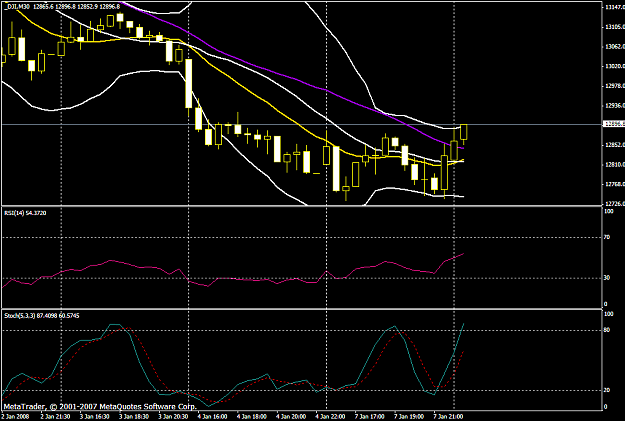Click the 13147.0 price axis label
This screenshot has width=625, height=421.
[615, 7]
